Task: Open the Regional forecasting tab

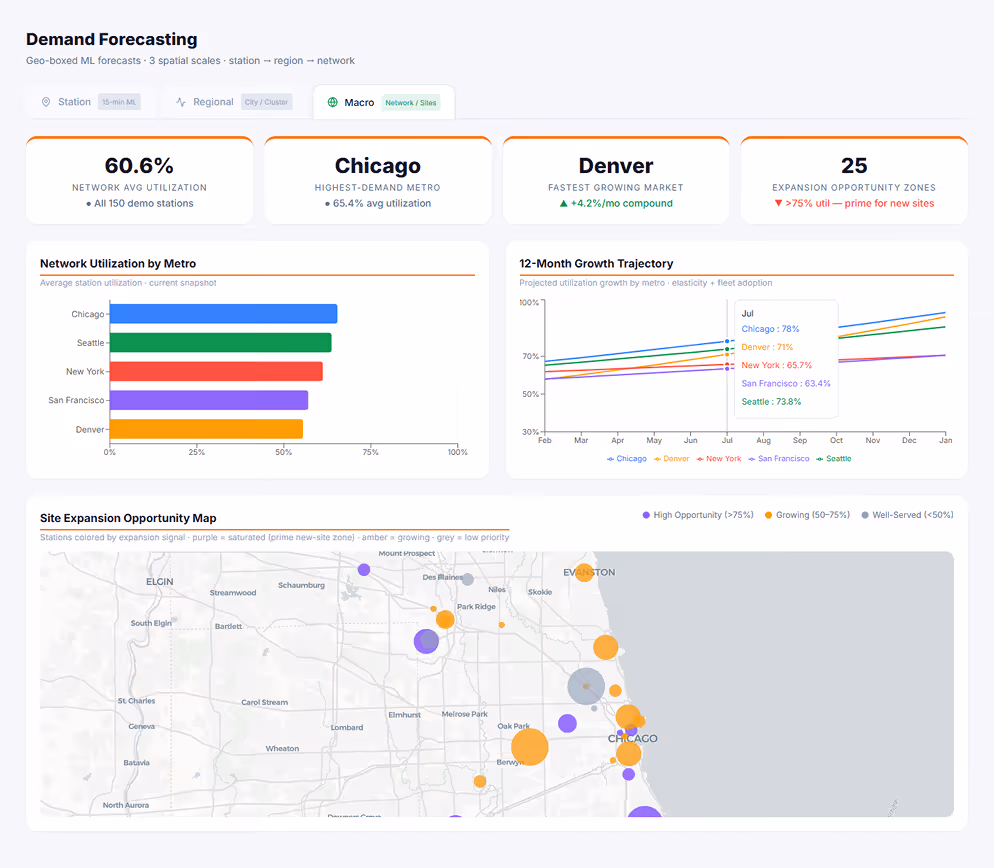Action: pos(233,102)
